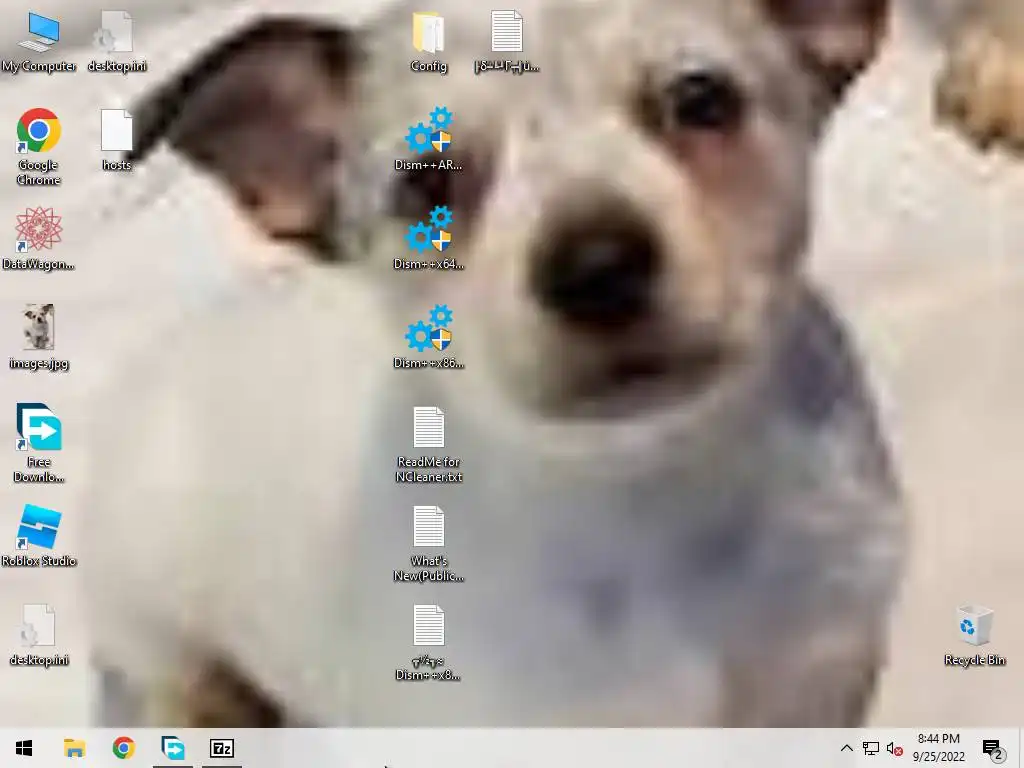Select the ReadMe for NCleaner.txt file
This screenshot has height=768, width=1024.
click(429, 445)
